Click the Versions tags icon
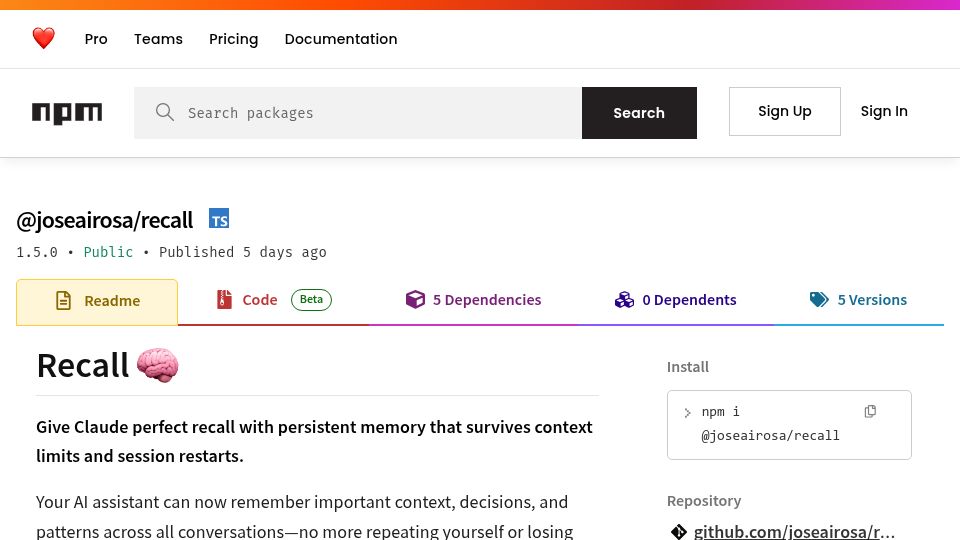The height and width of the screenshot is (540, 960). tap(819, 299)
